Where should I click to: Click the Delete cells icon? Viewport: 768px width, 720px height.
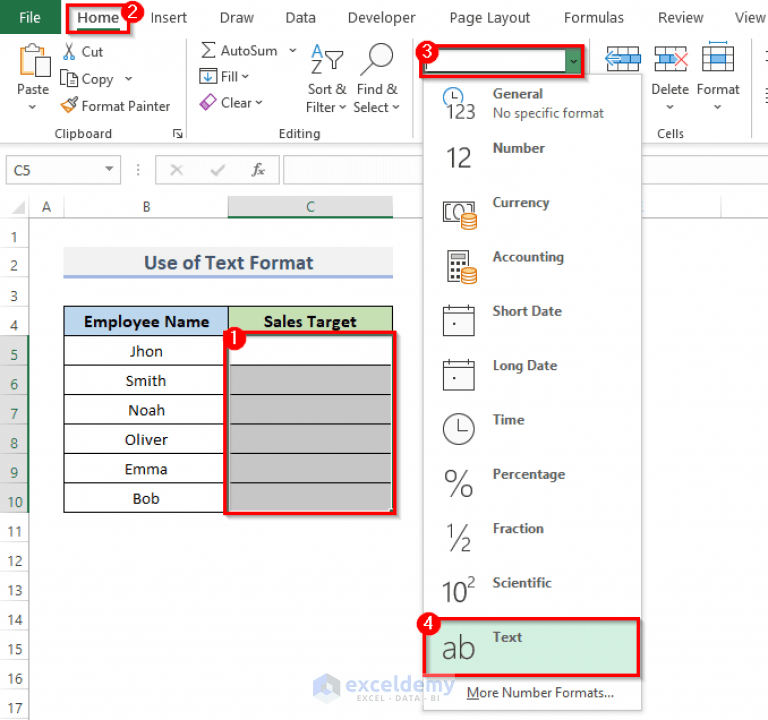(671, 59)
